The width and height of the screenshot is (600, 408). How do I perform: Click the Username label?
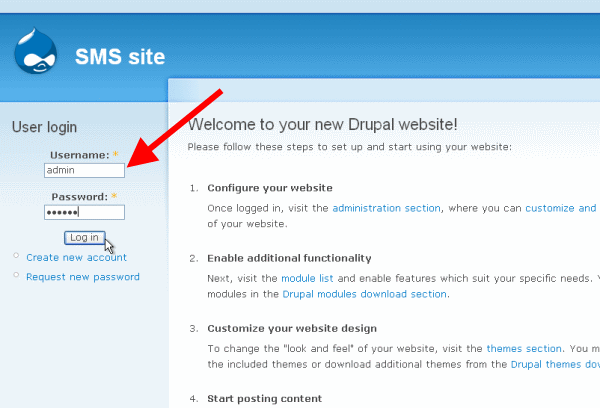[80, 155]
